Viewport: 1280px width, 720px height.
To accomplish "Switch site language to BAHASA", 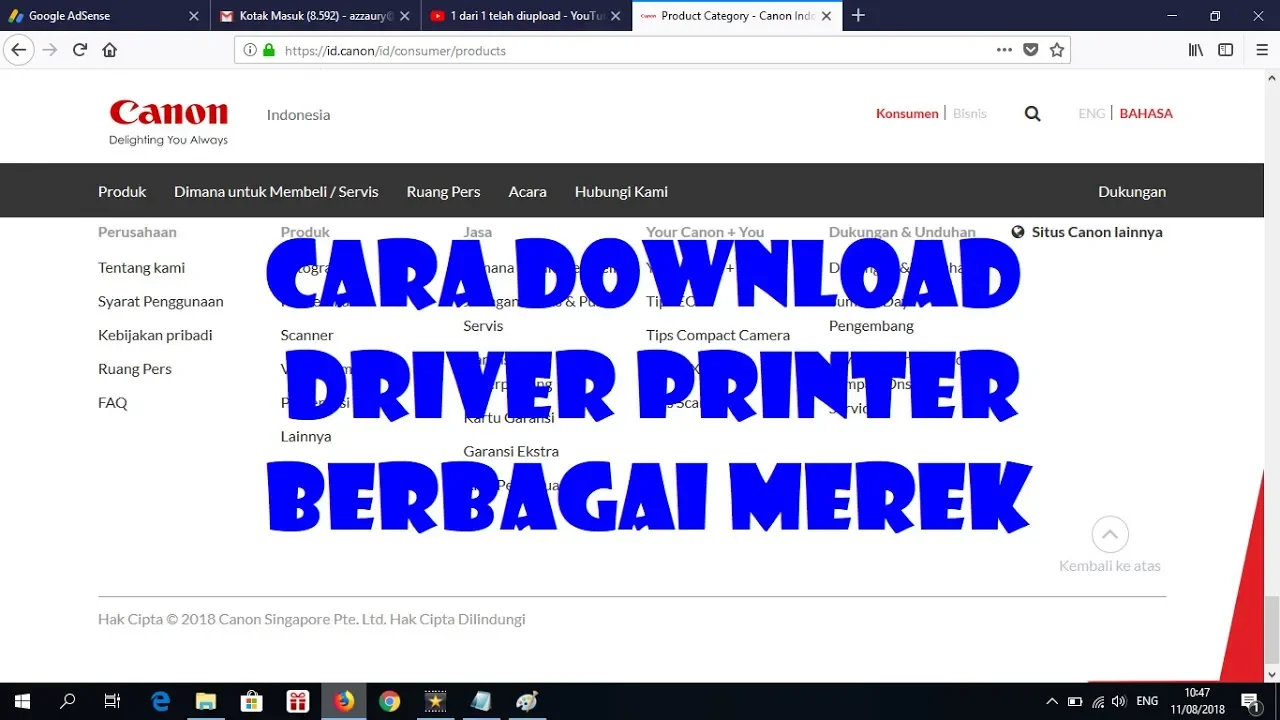I will click(x=1146, y=114).
